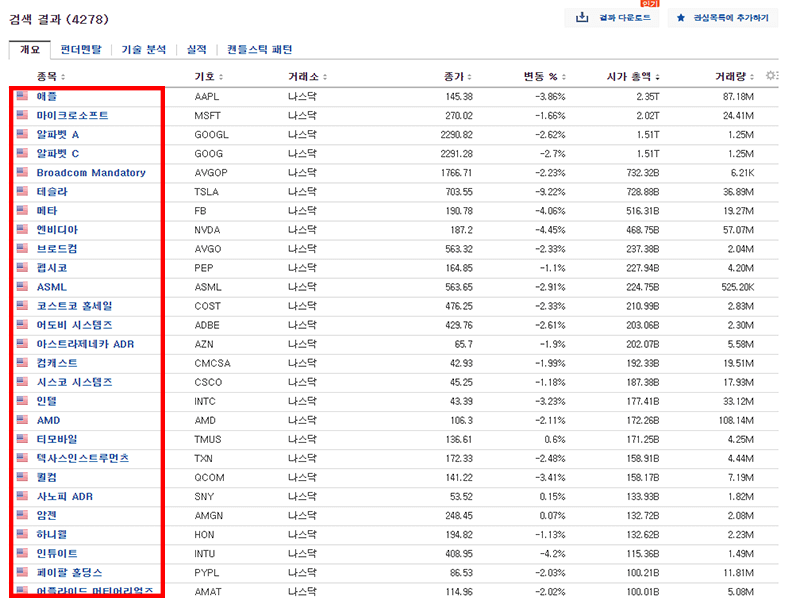Open the table column settings gear icon
800x600 pixels.
[x=771, y=76]
